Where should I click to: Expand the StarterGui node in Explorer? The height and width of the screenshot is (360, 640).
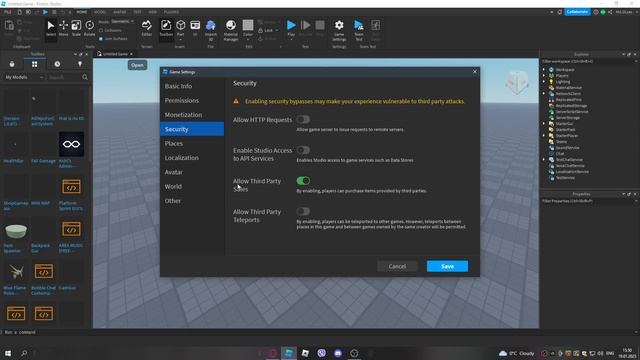pos(544,124)
